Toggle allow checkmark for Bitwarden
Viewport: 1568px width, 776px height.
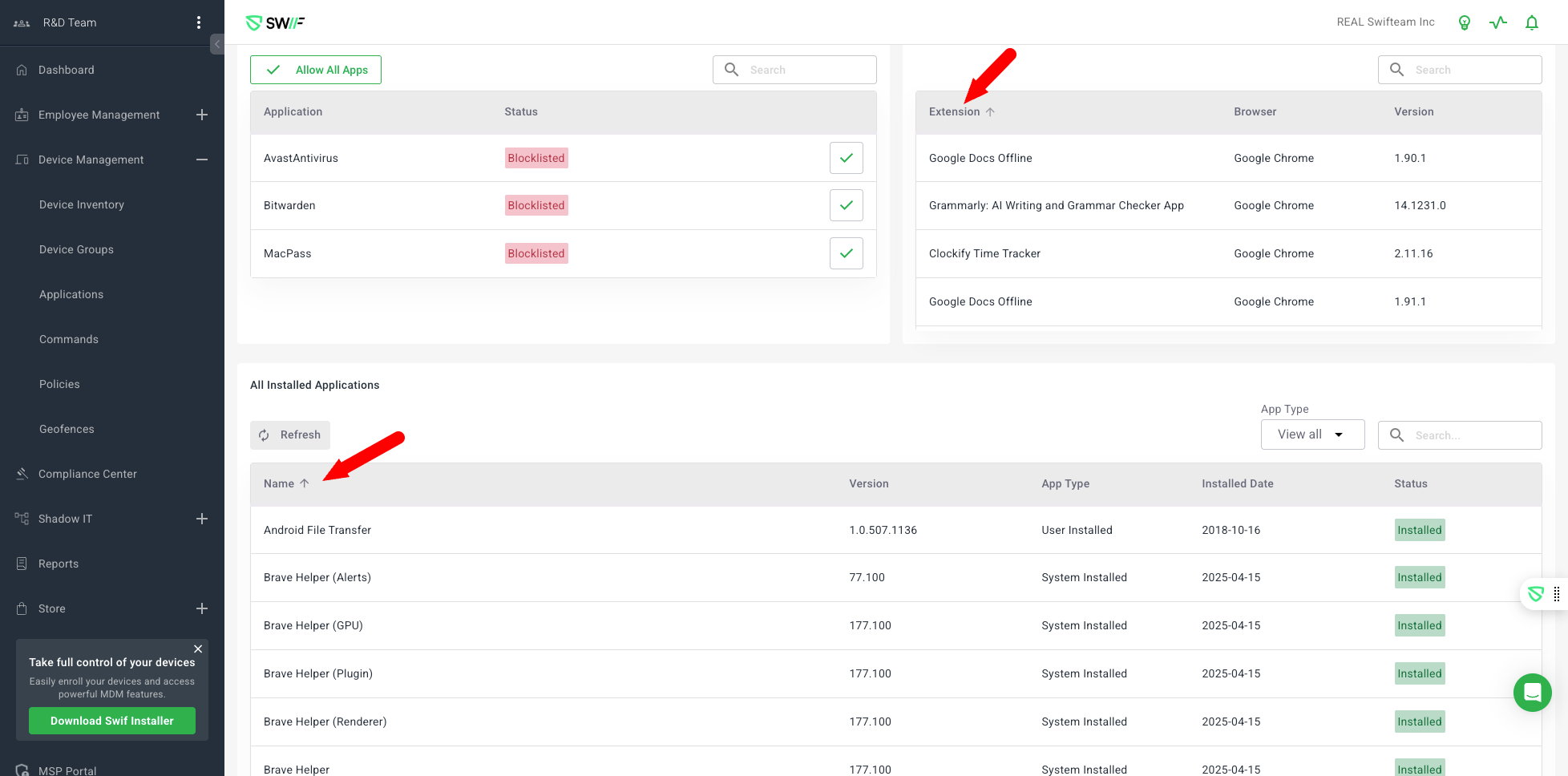coord(846,205)
